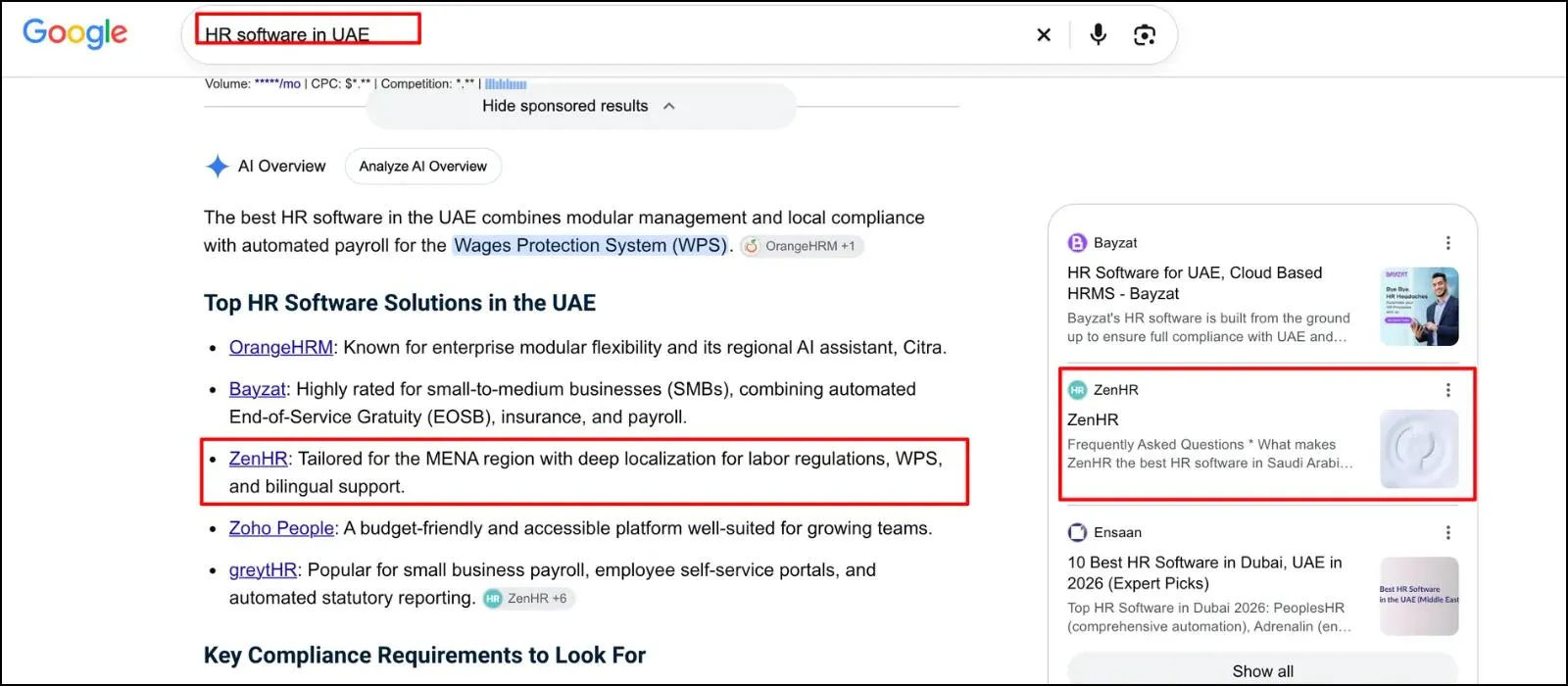Screen dimensions: 1568x686
Task: Open Bayzat card thumbnail image
Action: coord(1419,307)
